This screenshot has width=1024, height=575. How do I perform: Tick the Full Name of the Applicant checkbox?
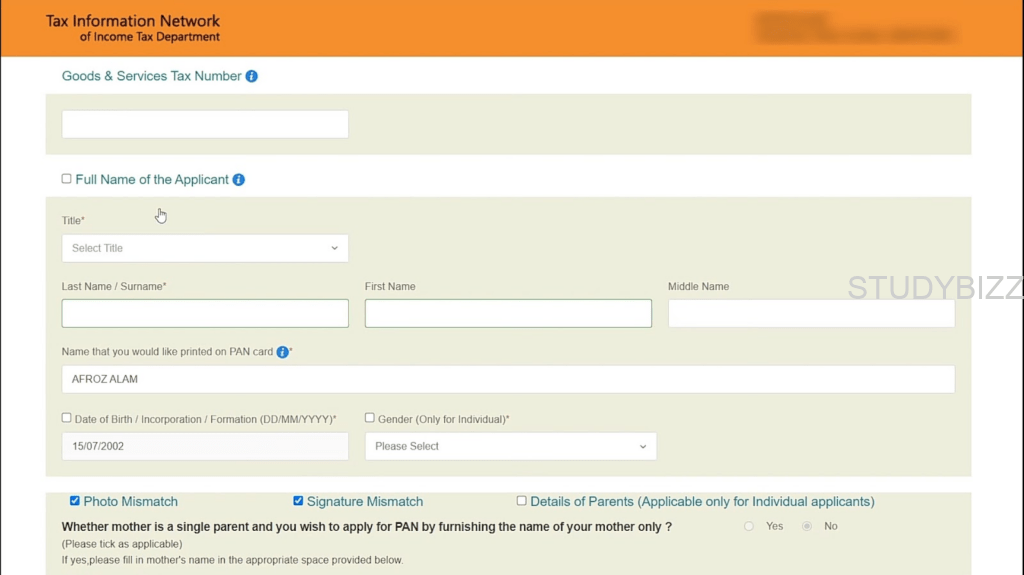tap(67, 179)
